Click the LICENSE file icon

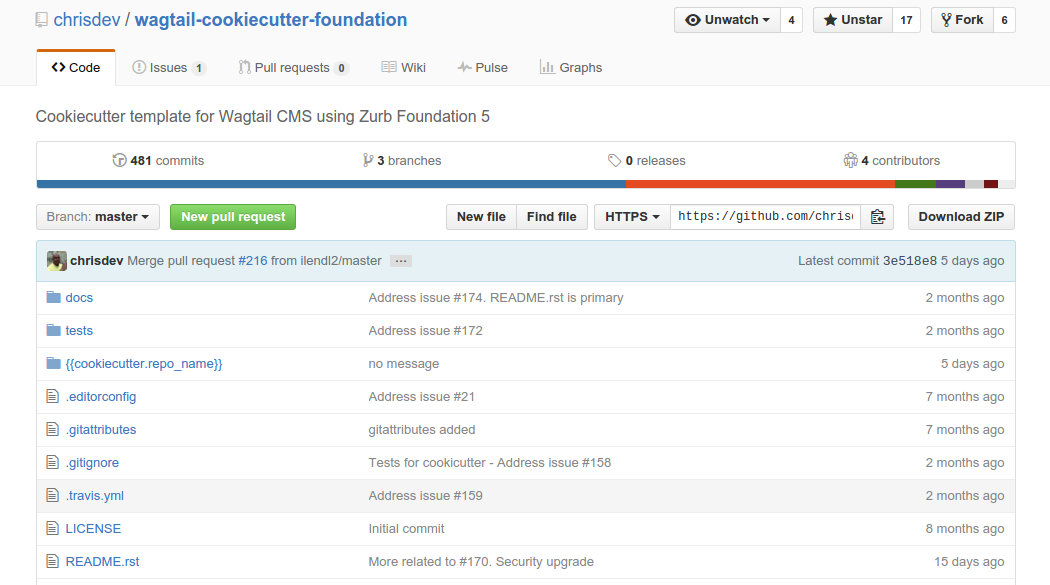tap(52, 528)
